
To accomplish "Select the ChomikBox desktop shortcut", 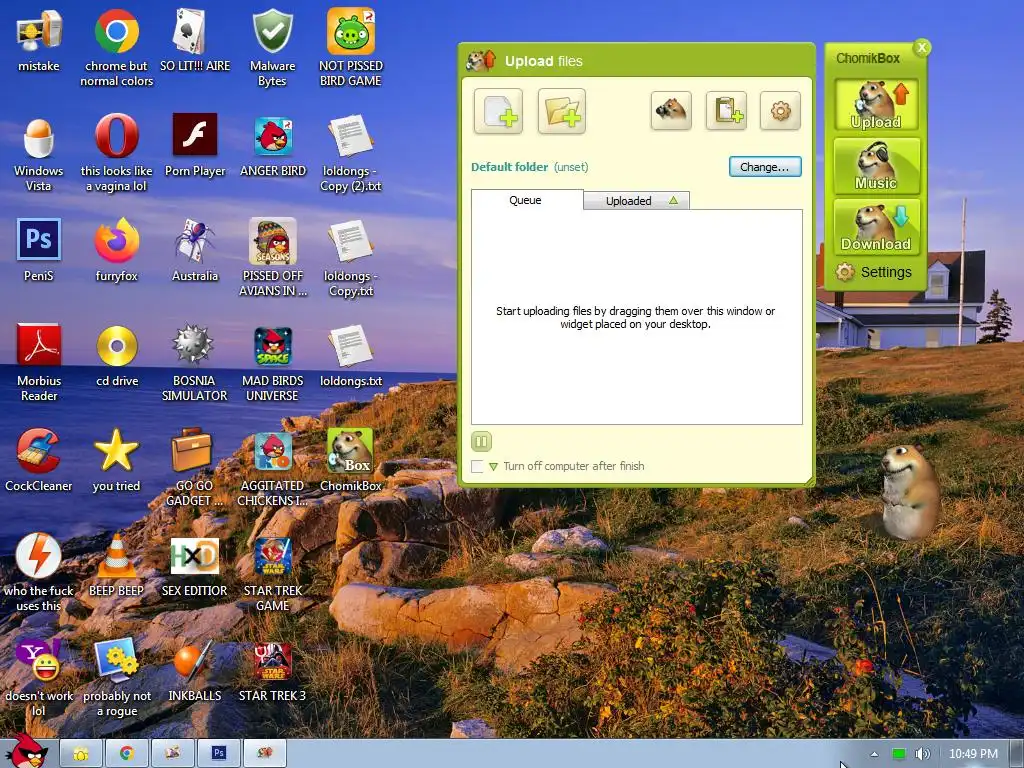I will [x=351, y=460].
